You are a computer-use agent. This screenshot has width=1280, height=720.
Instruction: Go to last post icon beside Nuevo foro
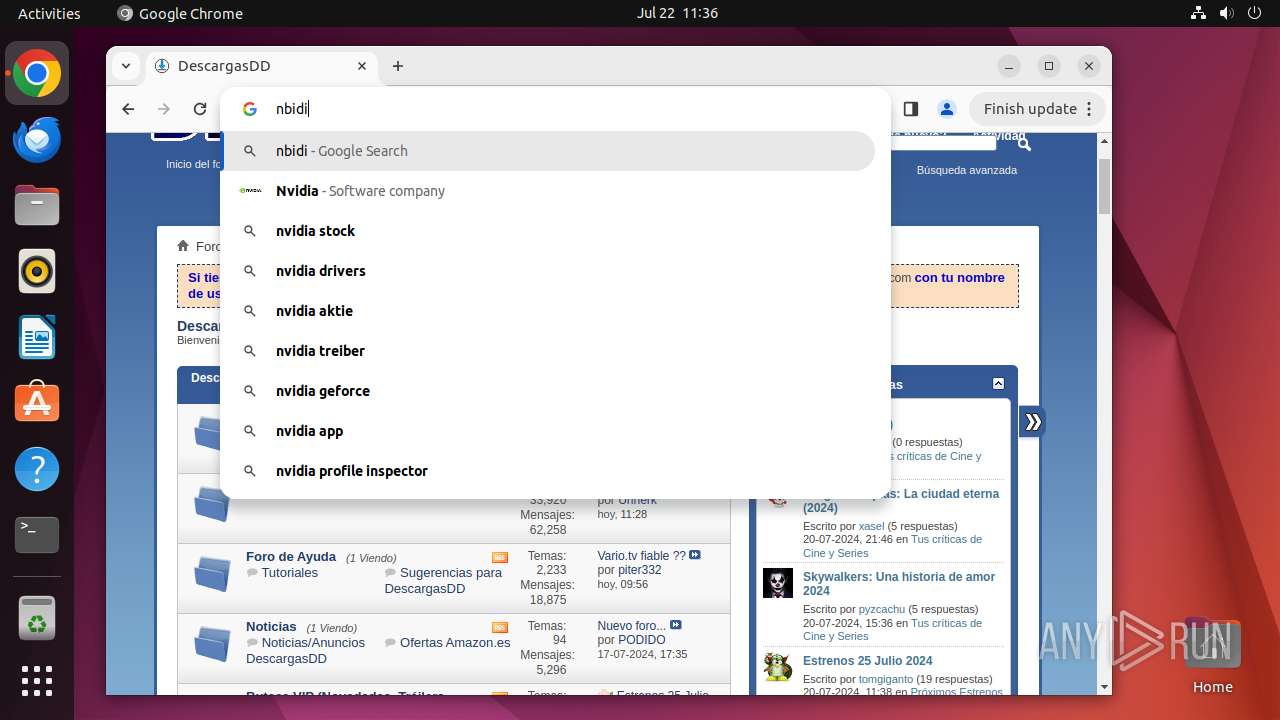click(676, 625)
